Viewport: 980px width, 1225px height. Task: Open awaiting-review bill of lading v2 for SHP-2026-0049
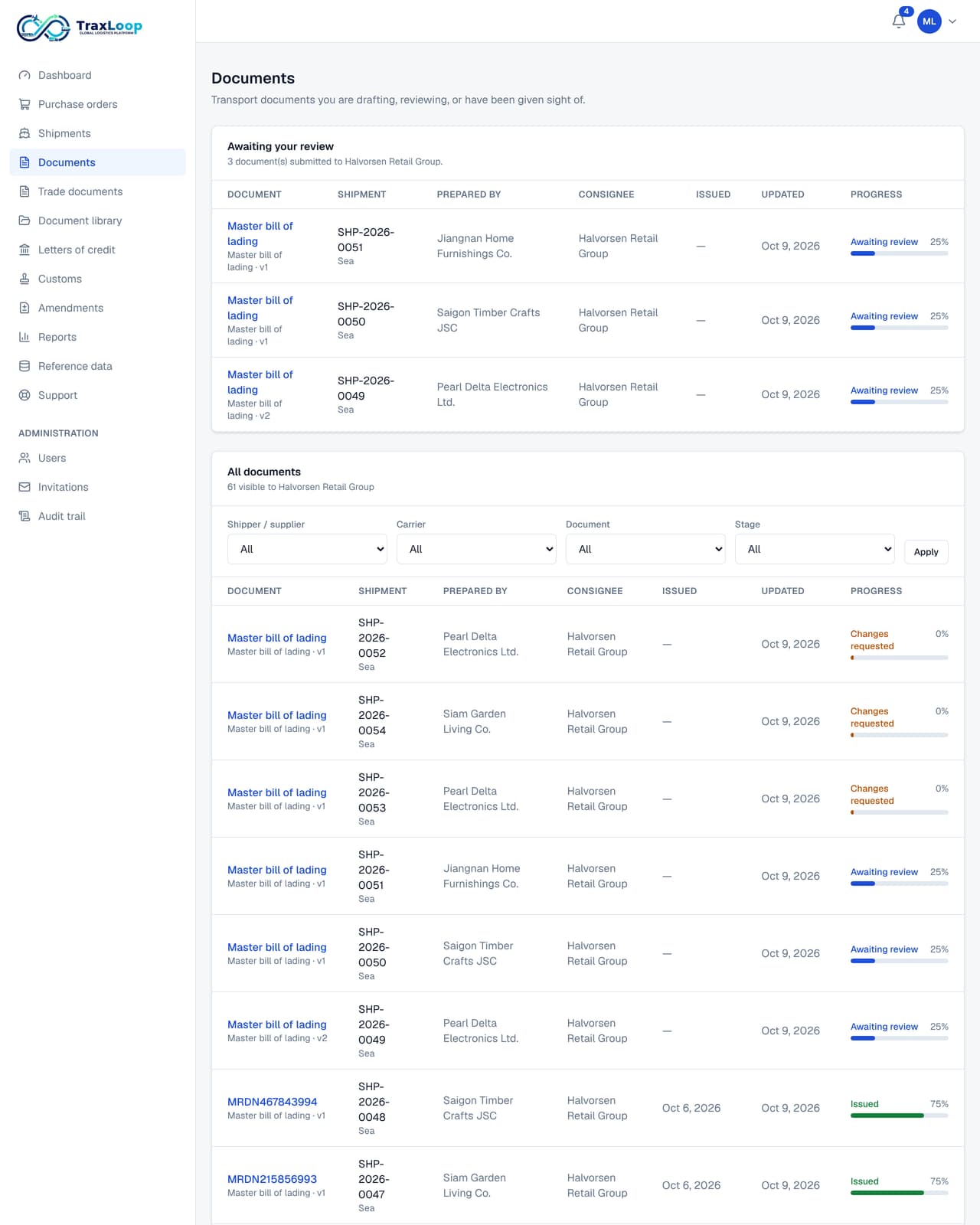(260, 382)
